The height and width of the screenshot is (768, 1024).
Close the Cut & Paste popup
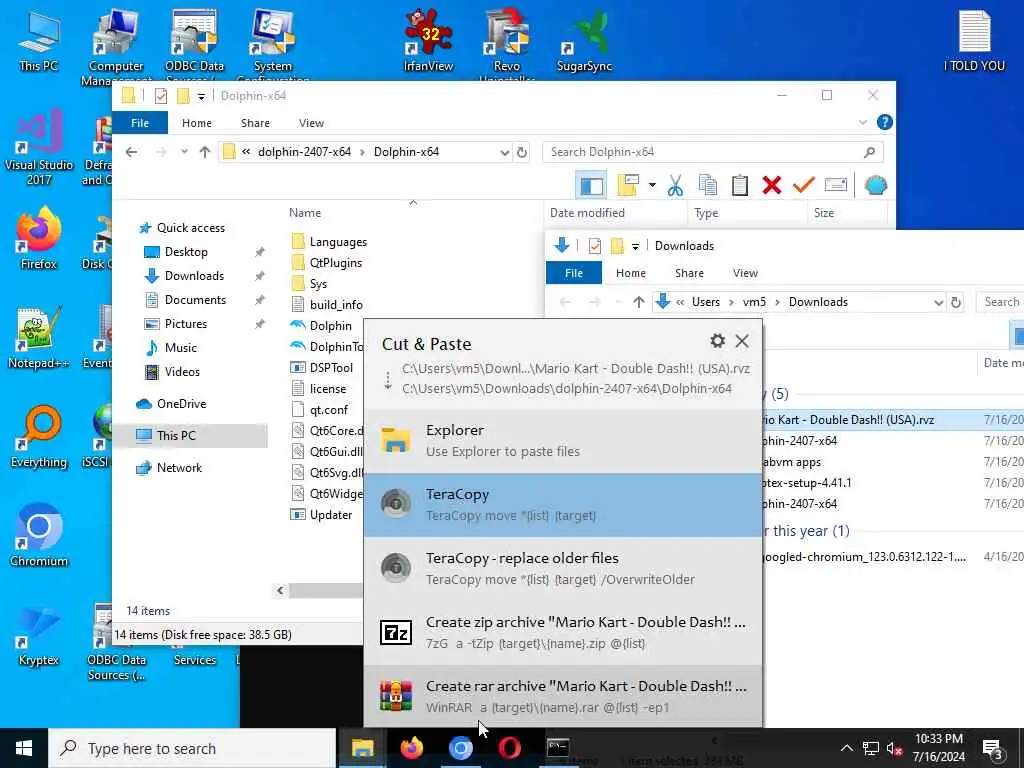742,341
